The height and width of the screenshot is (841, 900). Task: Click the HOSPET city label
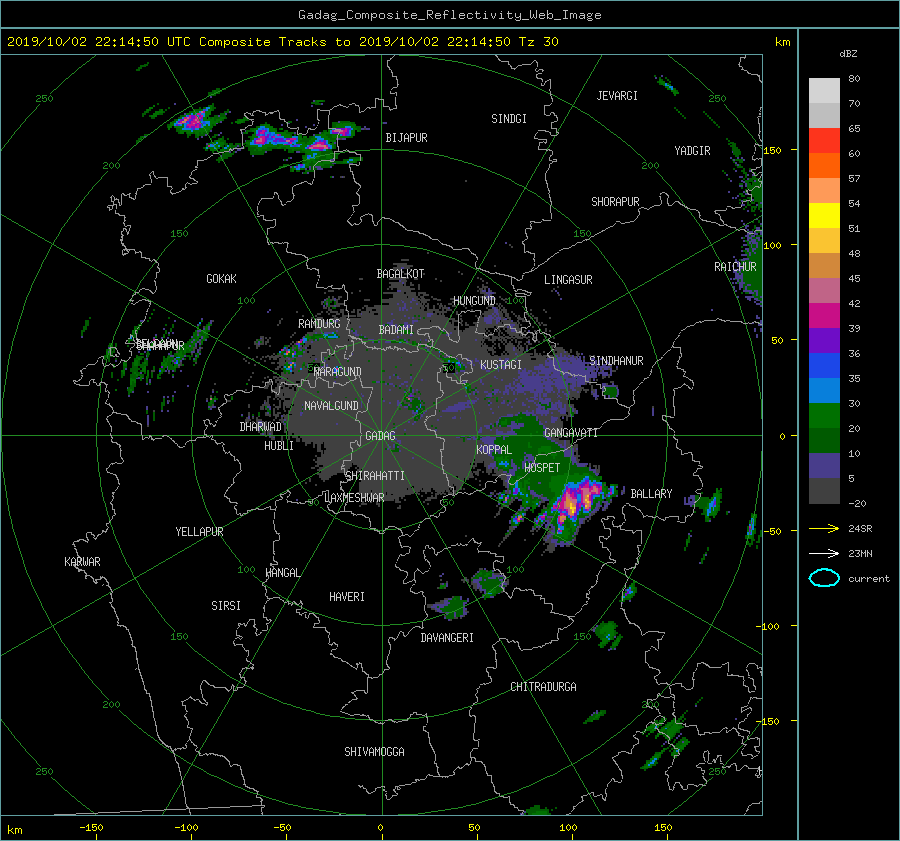[542, 468]
